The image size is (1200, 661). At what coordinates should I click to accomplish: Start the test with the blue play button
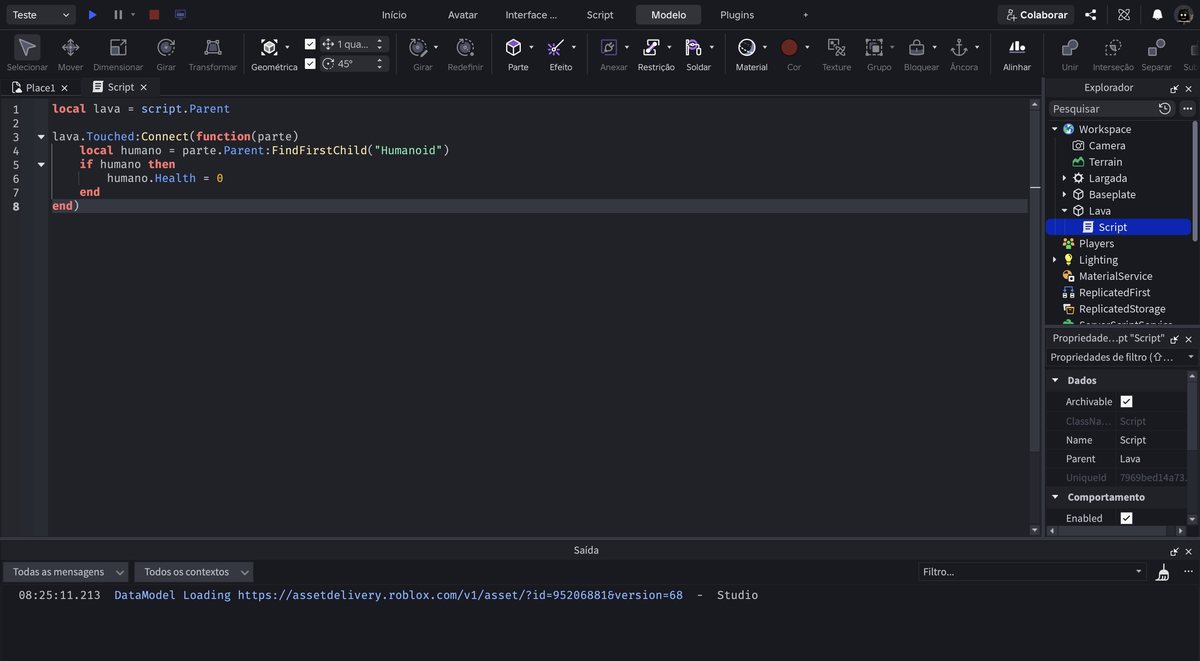pos(93,15)
